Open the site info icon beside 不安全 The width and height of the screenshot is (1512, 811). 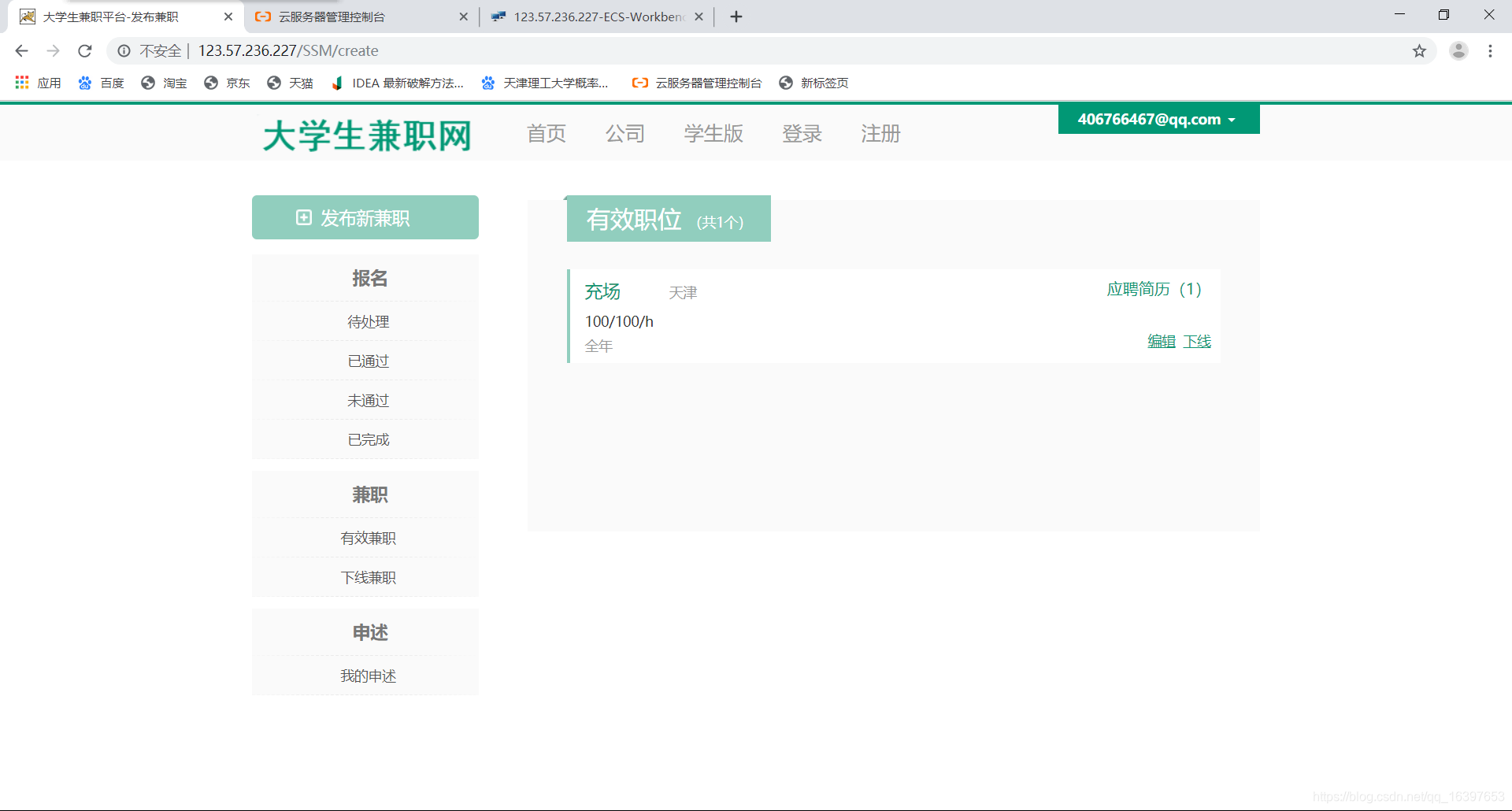tap(124, 51)
